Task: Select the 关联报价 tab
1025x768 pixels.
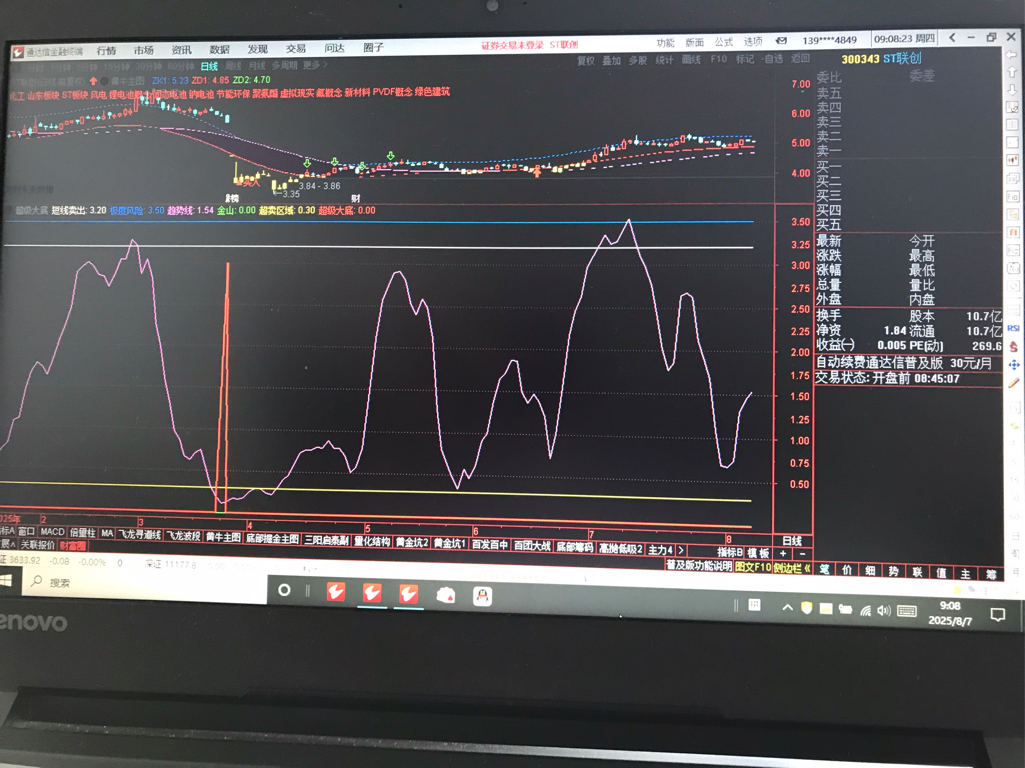Action: [x=38, y=544]
